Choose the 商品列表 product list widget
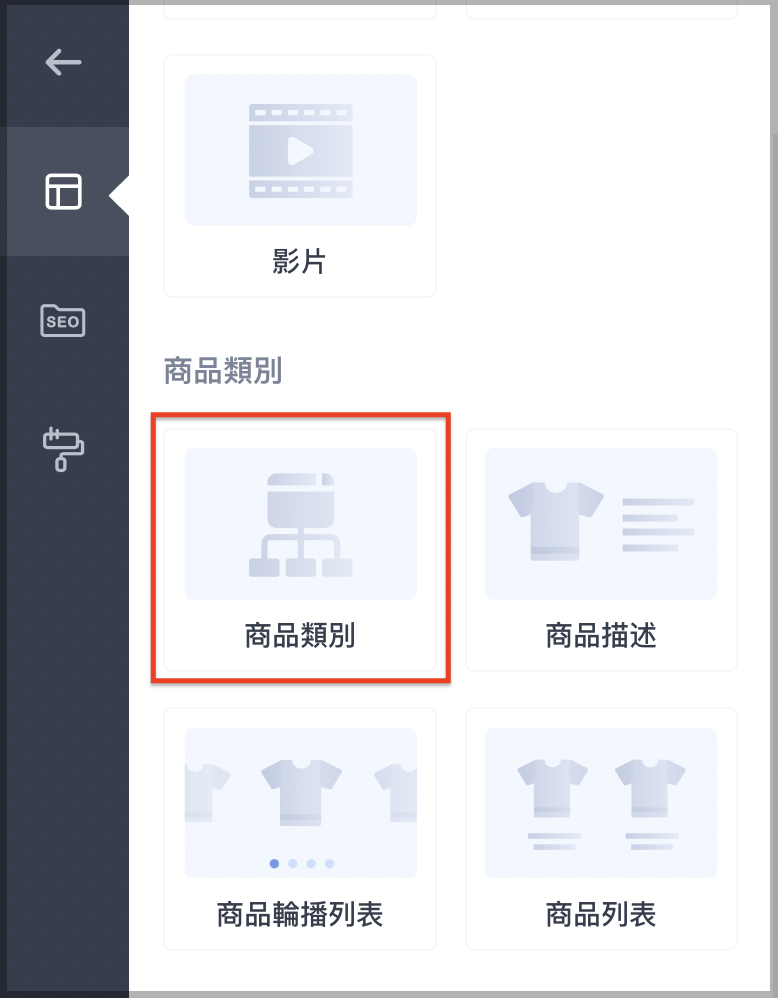This screenshot has height=998, width=778. click(x=601, y=829)
